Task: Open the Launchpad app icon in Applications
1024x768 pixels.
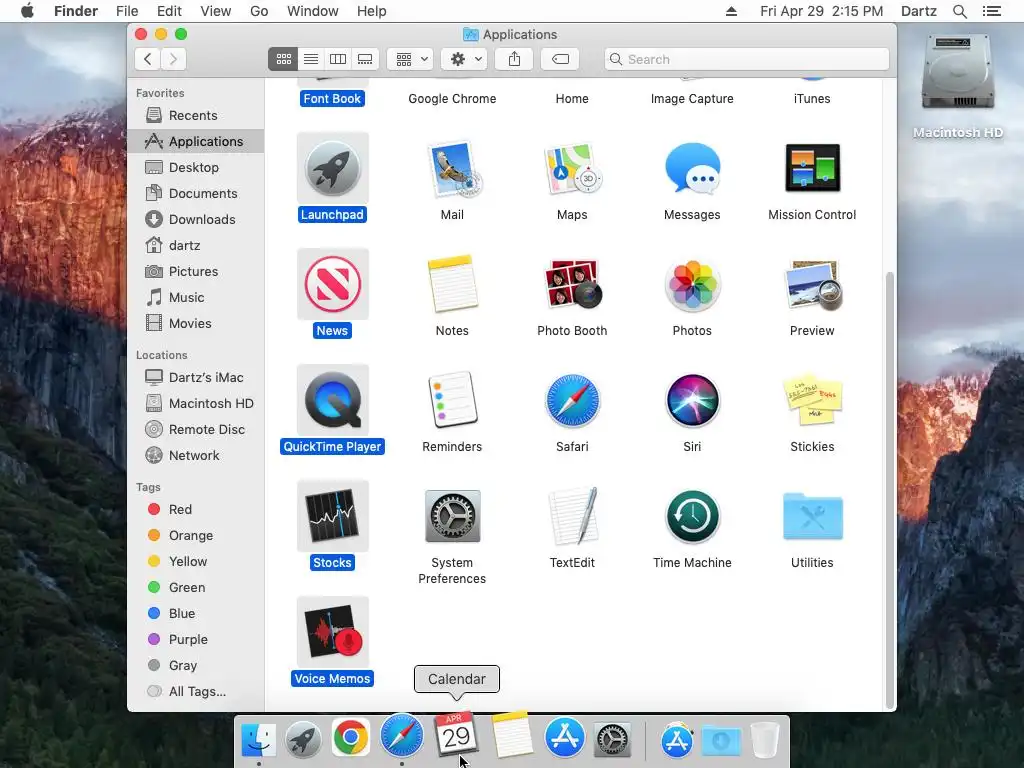Action: coord(332,168)
